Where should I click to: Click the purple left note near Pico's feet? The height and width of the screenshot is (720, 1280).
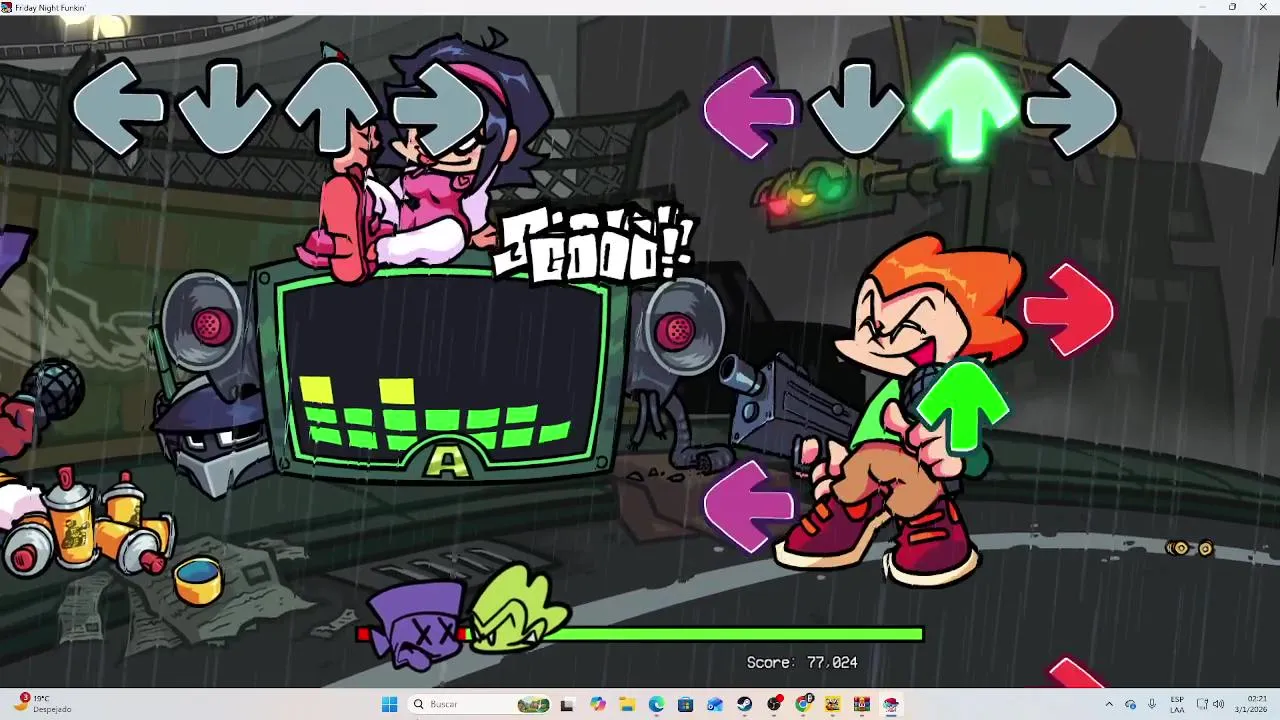pyautogui.click(x=749, y=505)
